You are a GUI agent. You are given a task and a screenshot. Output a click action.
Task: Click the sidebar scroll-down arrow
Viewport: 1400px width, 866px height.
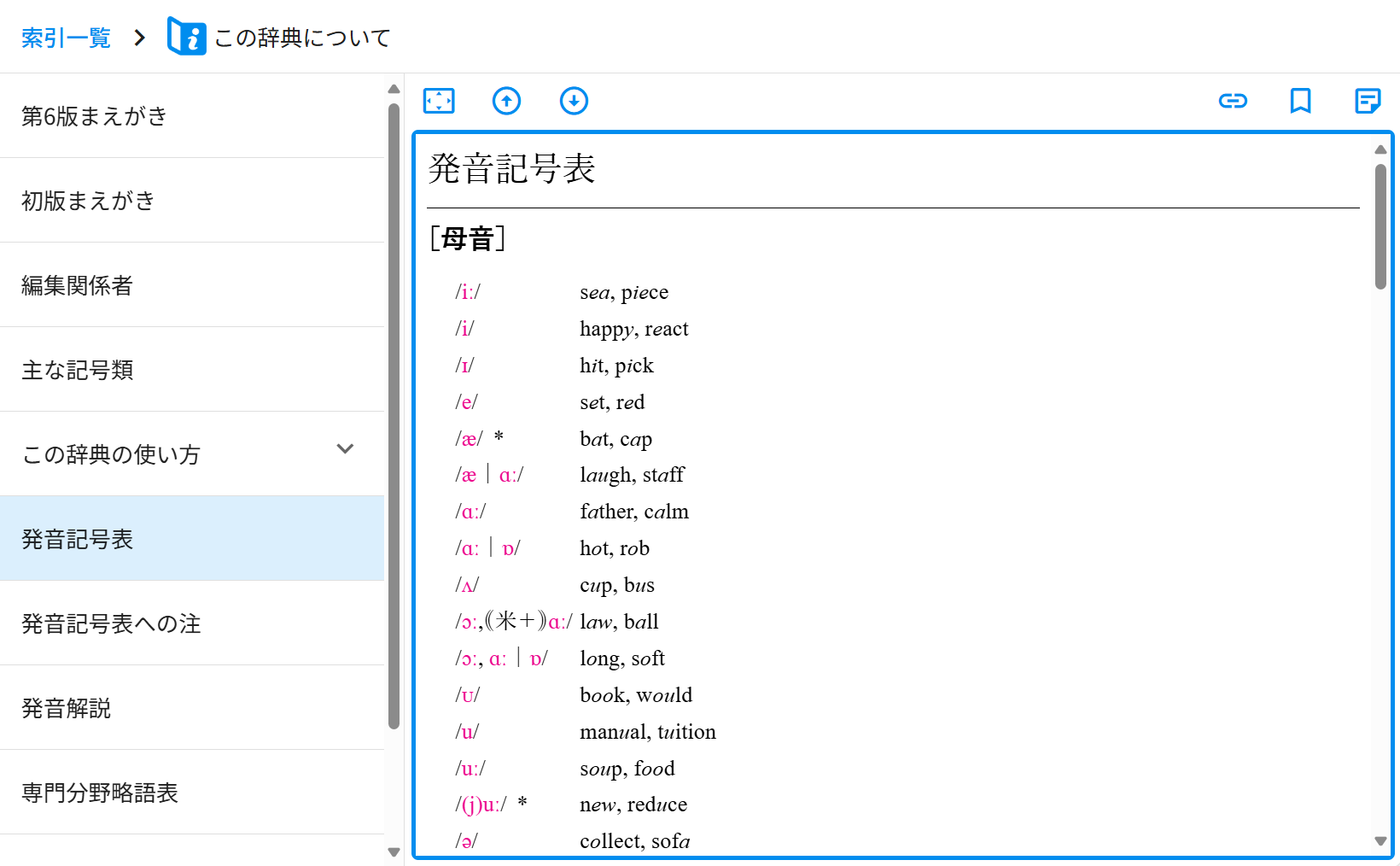point(394,851)
